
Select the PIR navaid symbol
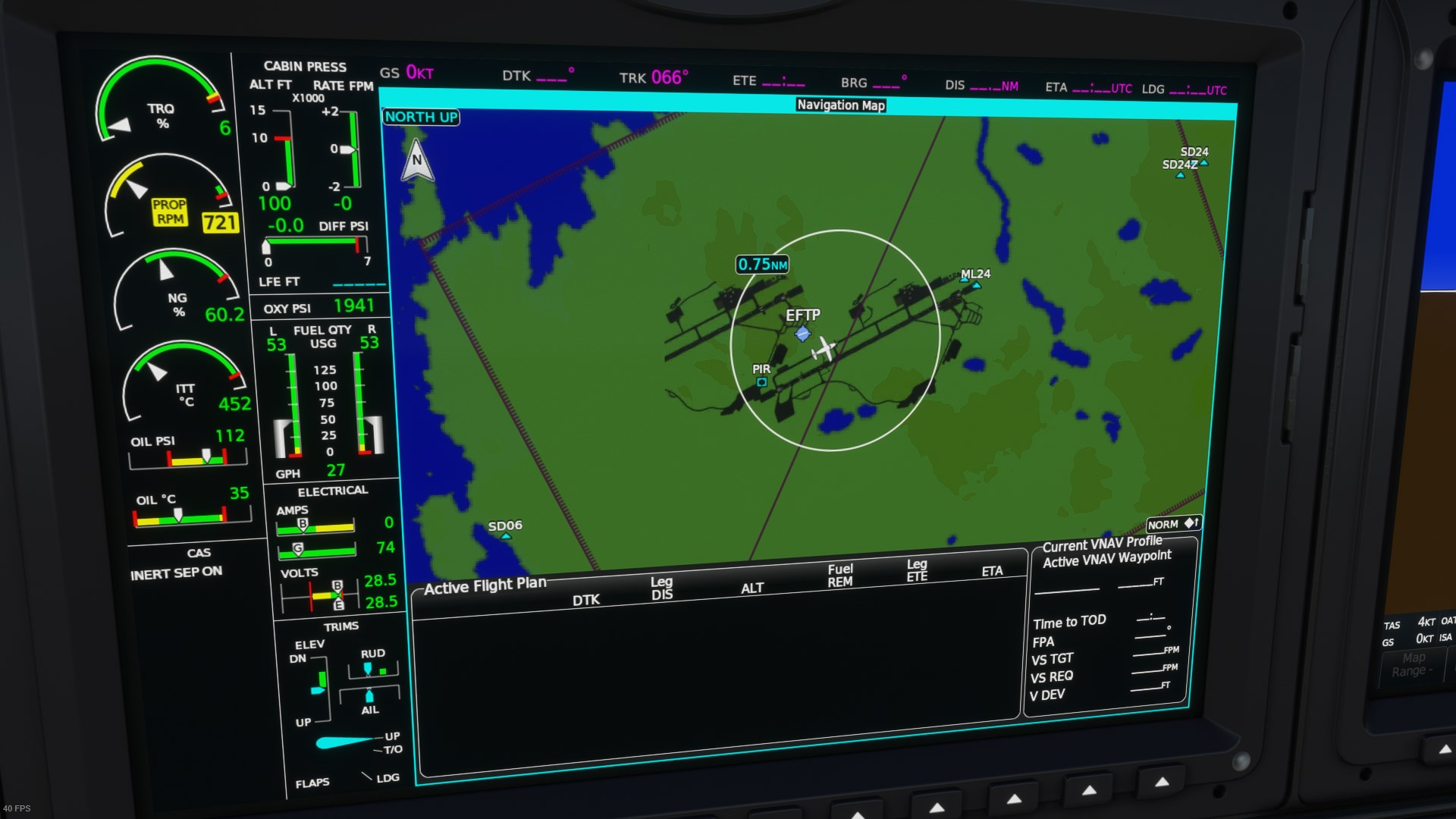[761, 382]
